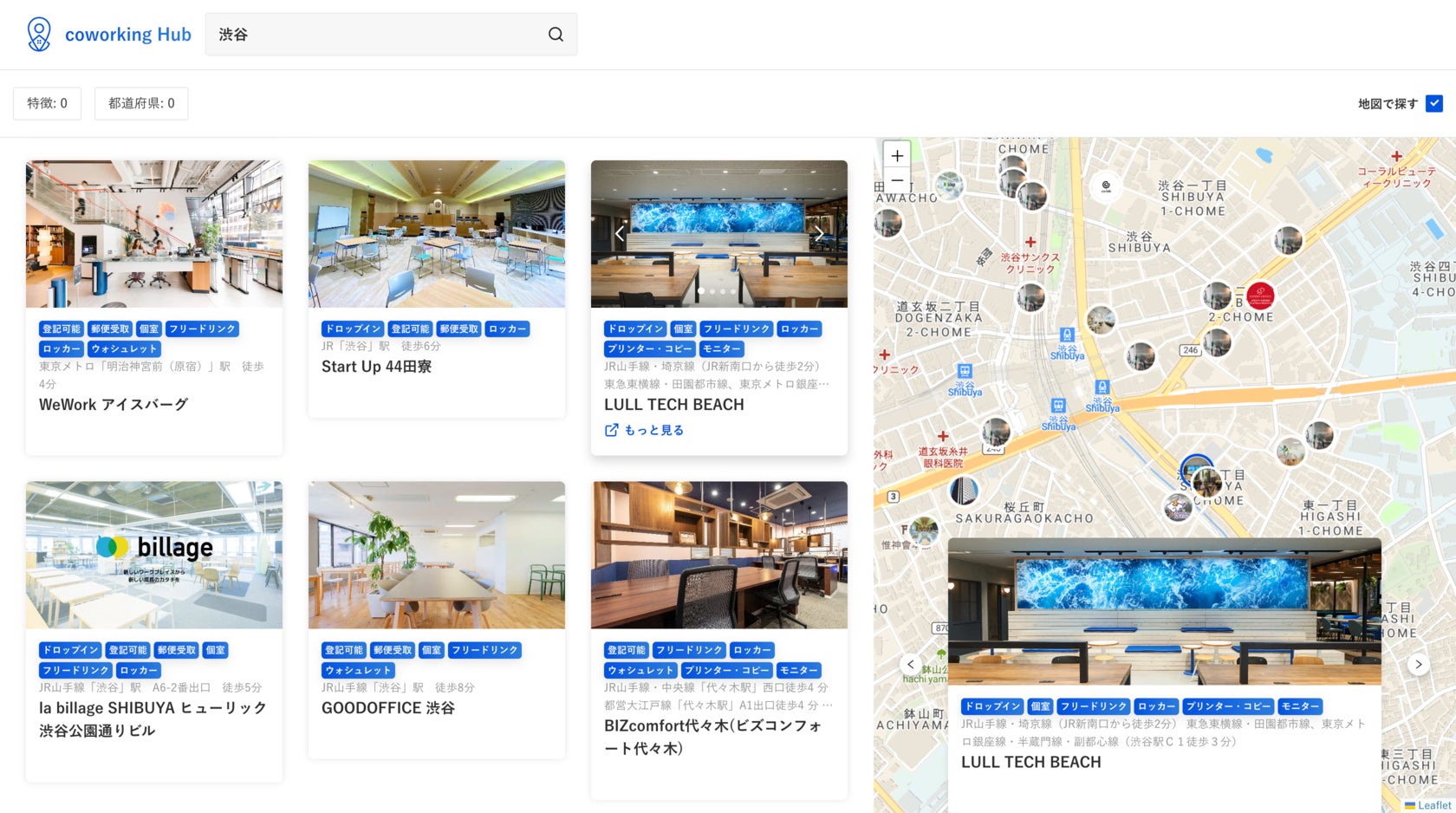Click the search magnifier icon

point(556,35)
